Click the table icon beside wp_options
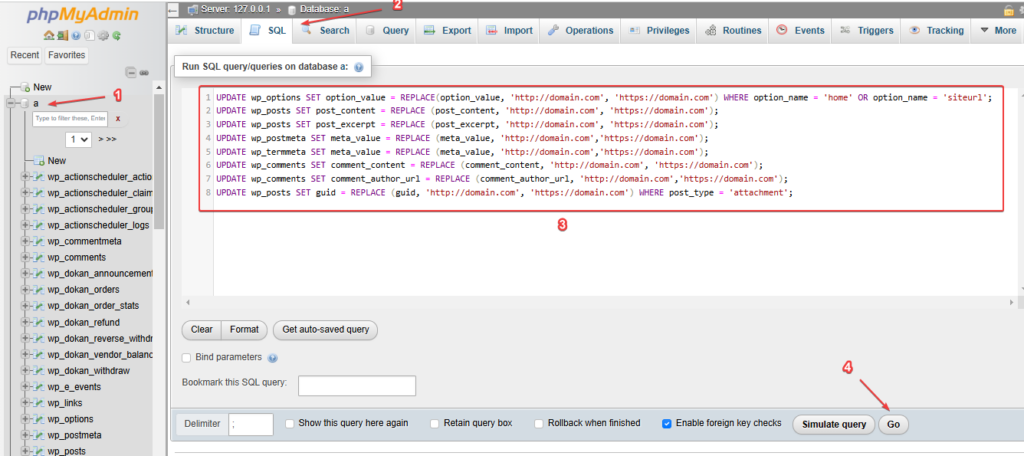1024x456 pixels. [x=39, y=419]
